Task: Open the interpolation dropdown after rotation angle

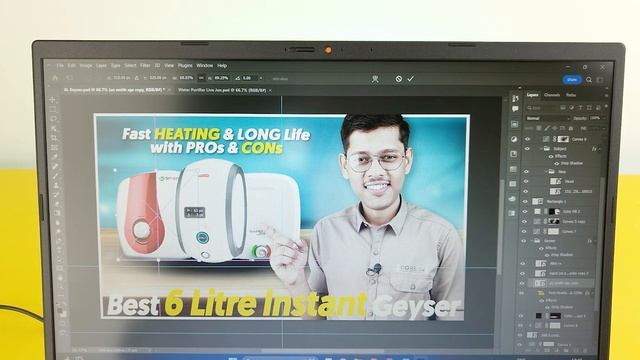Action: [261, 78]
